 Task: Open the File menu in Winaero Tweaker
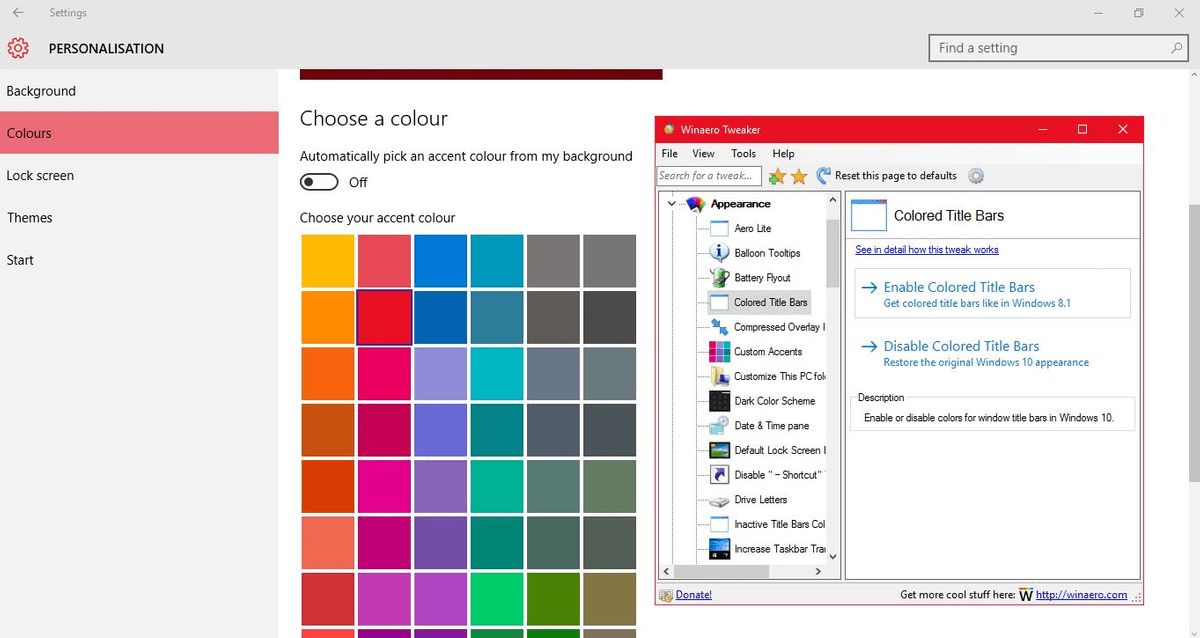tap(670, 154)
